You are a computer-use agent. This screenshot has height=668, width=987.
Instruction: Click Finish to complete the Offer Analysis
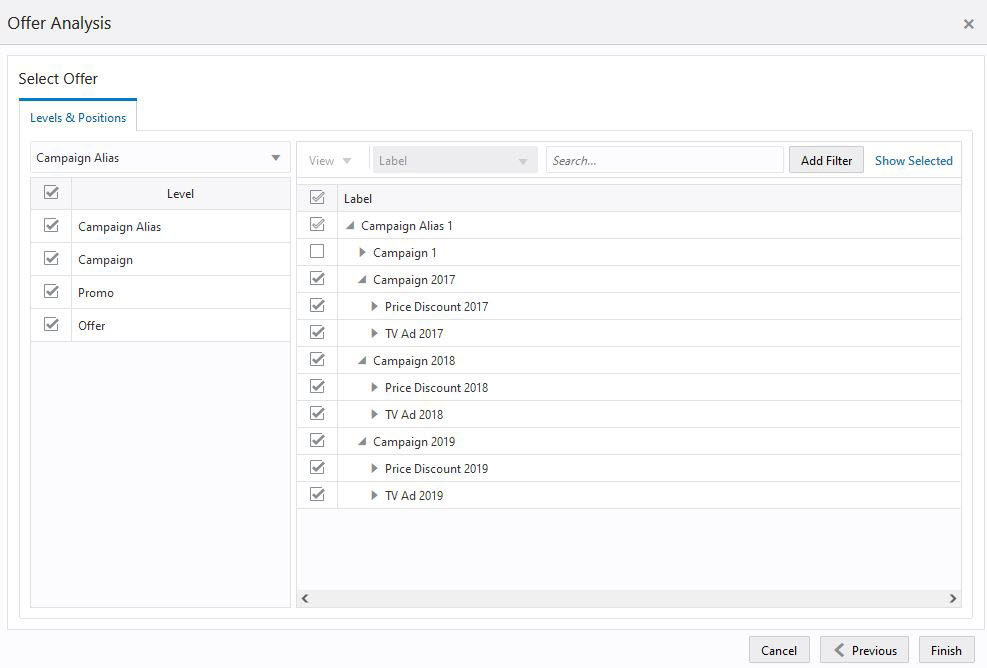click(945, 649)
